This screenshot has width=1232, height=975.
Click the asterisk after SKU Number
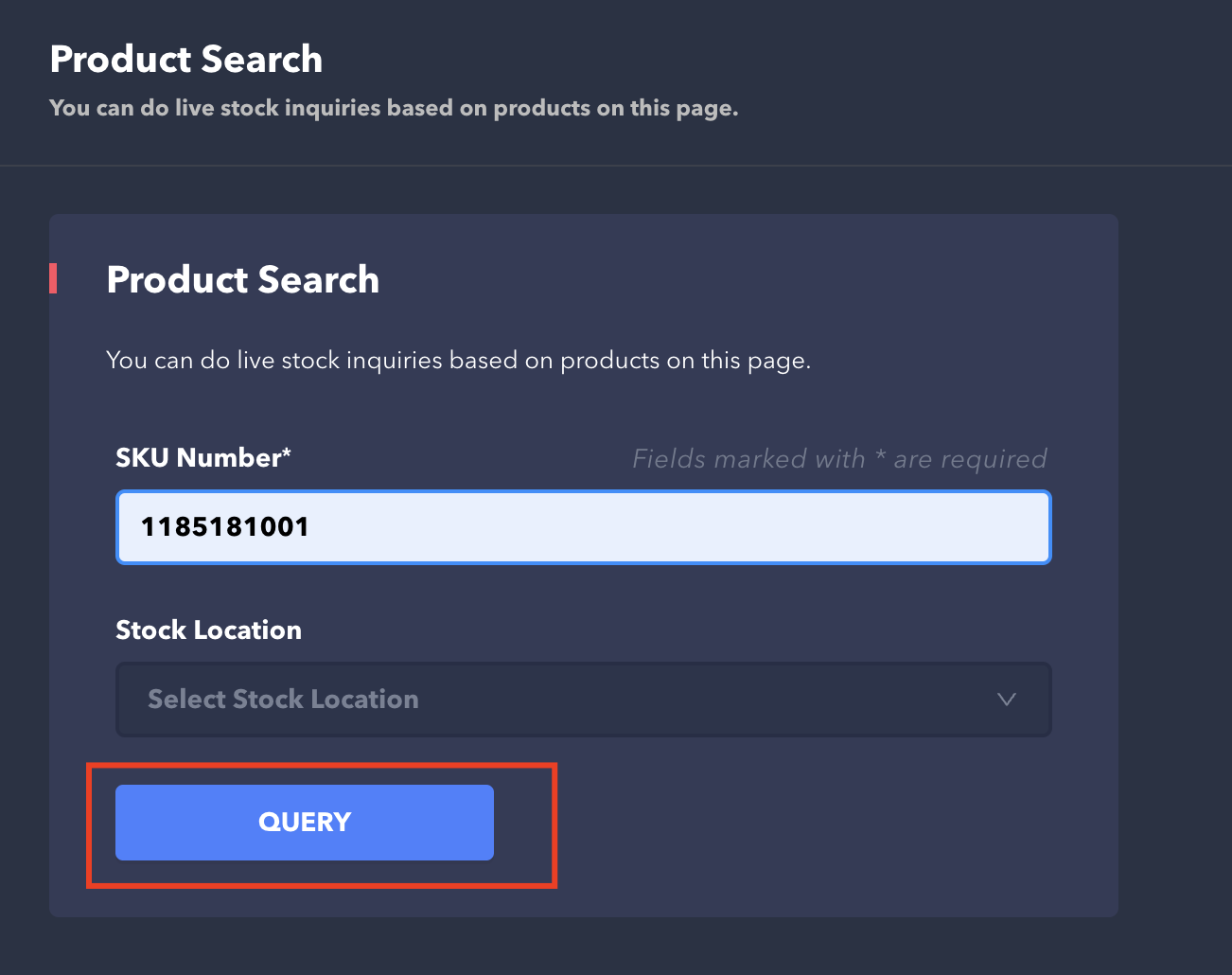pyautogui.click(x=286, y=454)
